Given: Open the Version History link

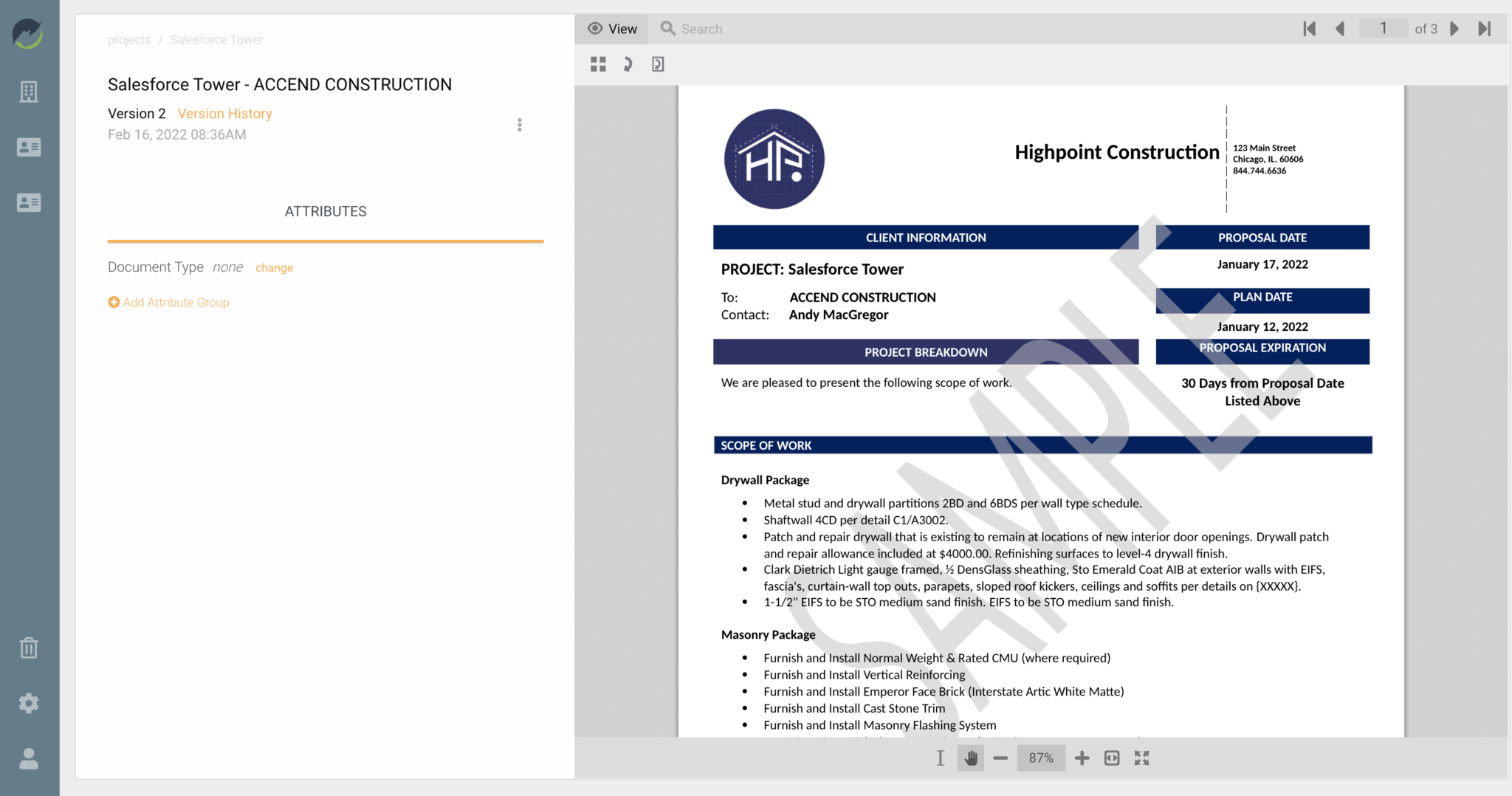Looking at the screenshot, I should pyautogui.click(x=224, y=114).
